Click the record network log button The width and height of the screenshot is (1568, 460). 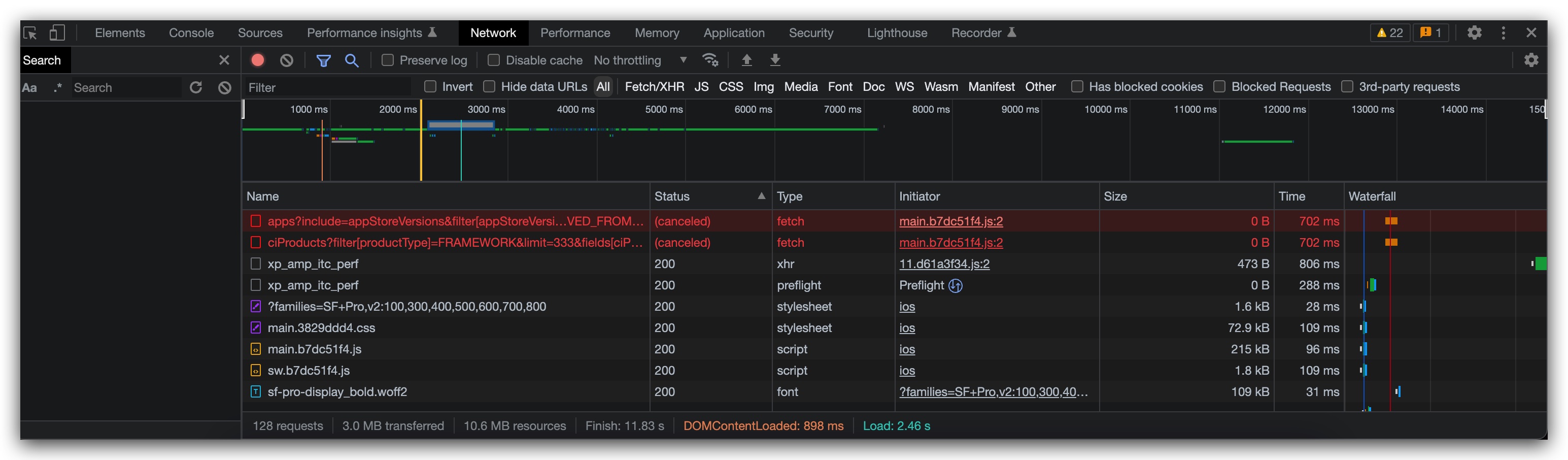click(x=257, y=60)
